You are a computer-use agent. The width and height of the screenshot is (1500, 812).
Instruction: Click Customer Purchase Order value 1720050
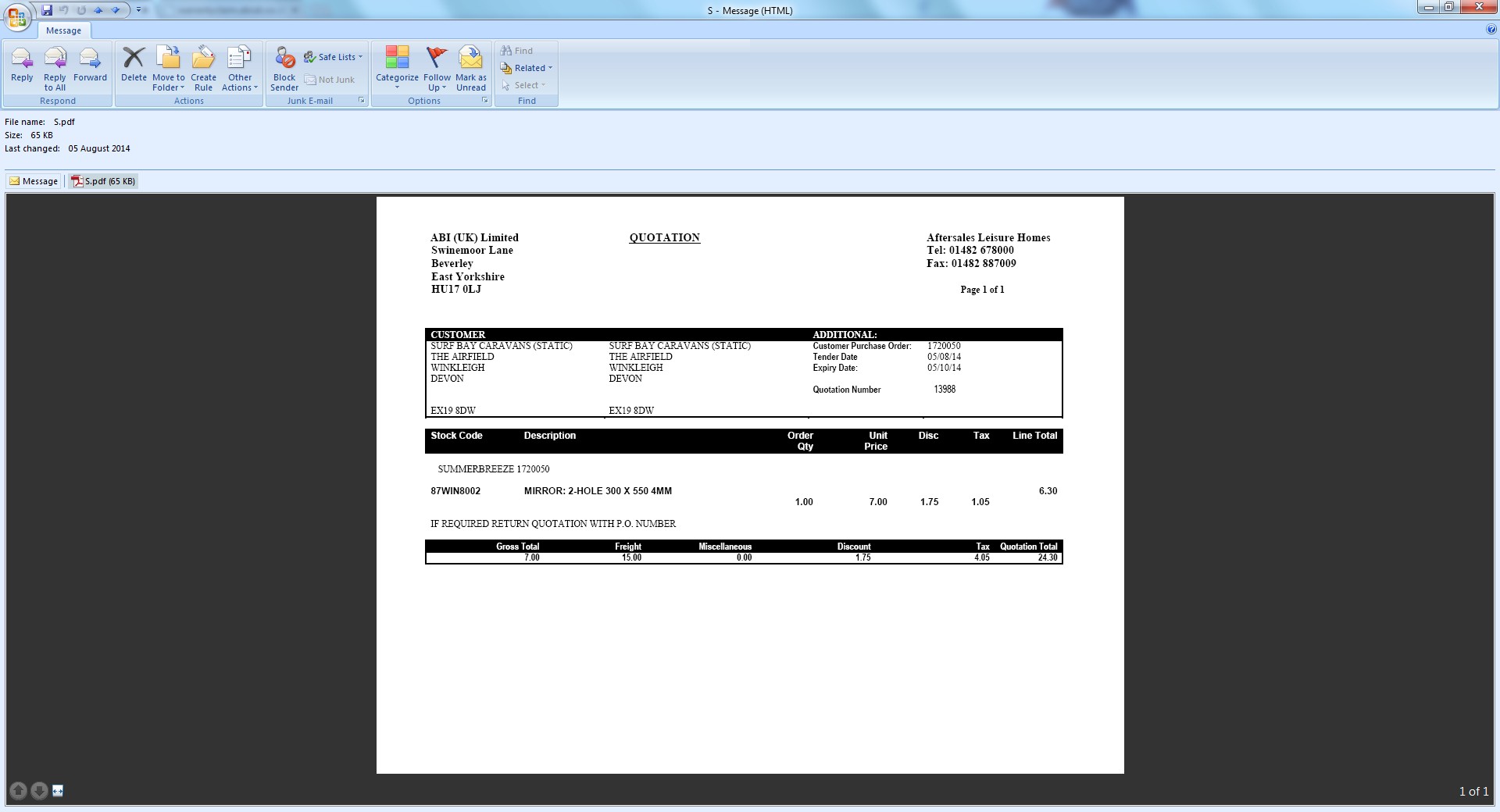point(944,346)
